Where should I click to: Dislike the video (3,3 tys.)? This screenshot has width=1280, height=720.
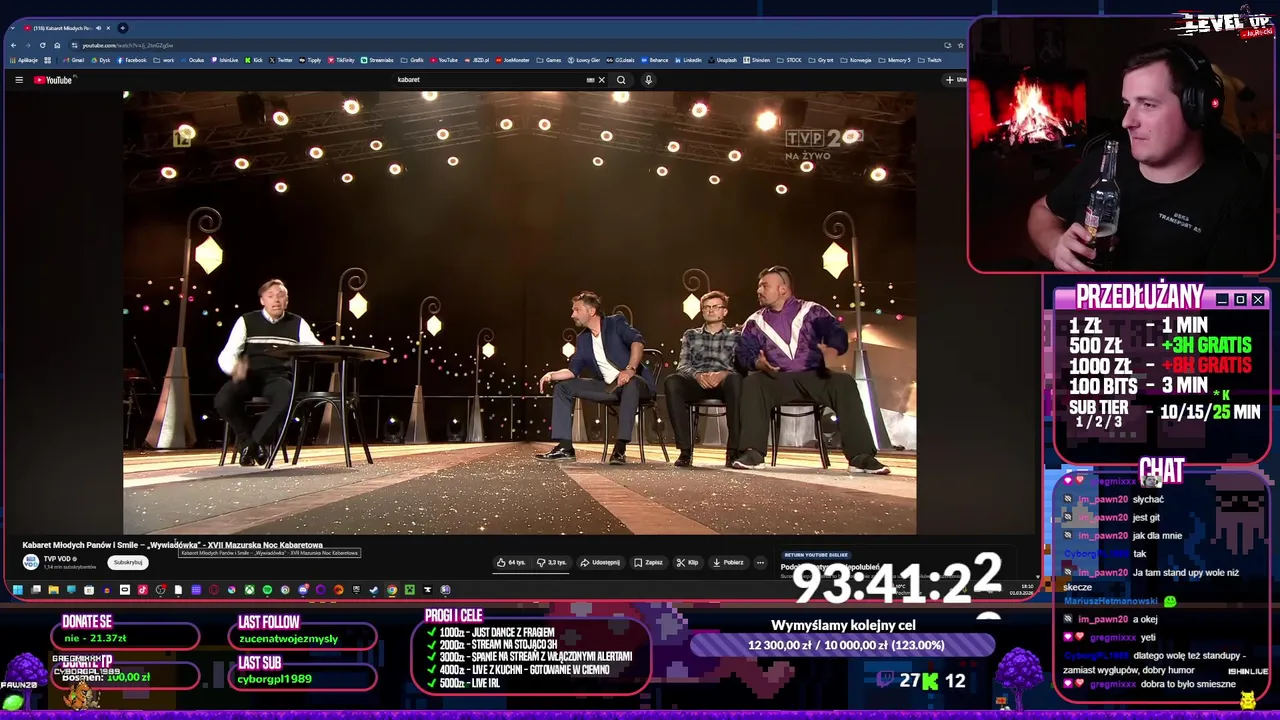(x=552, y=562)
